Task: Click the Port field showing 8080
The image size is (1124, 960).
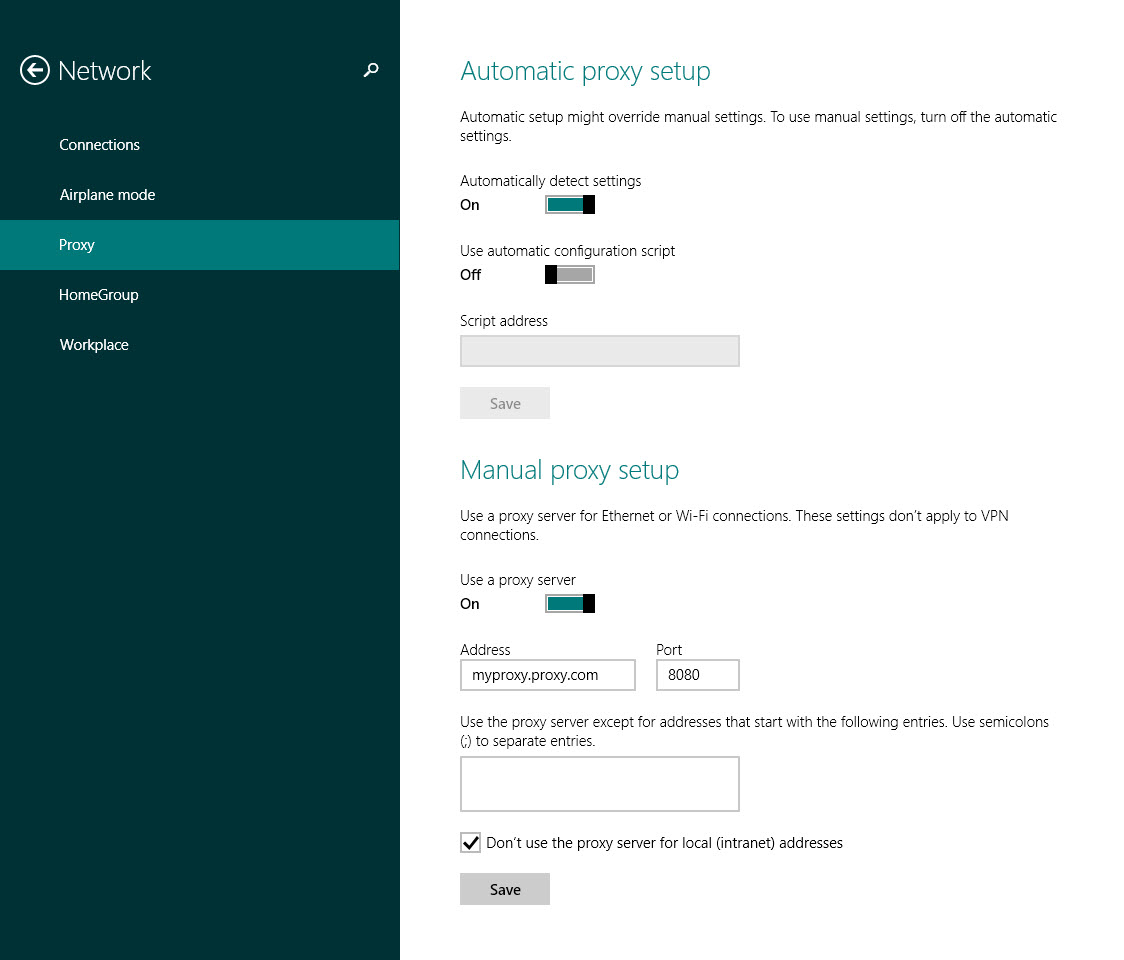Action: 697,675
